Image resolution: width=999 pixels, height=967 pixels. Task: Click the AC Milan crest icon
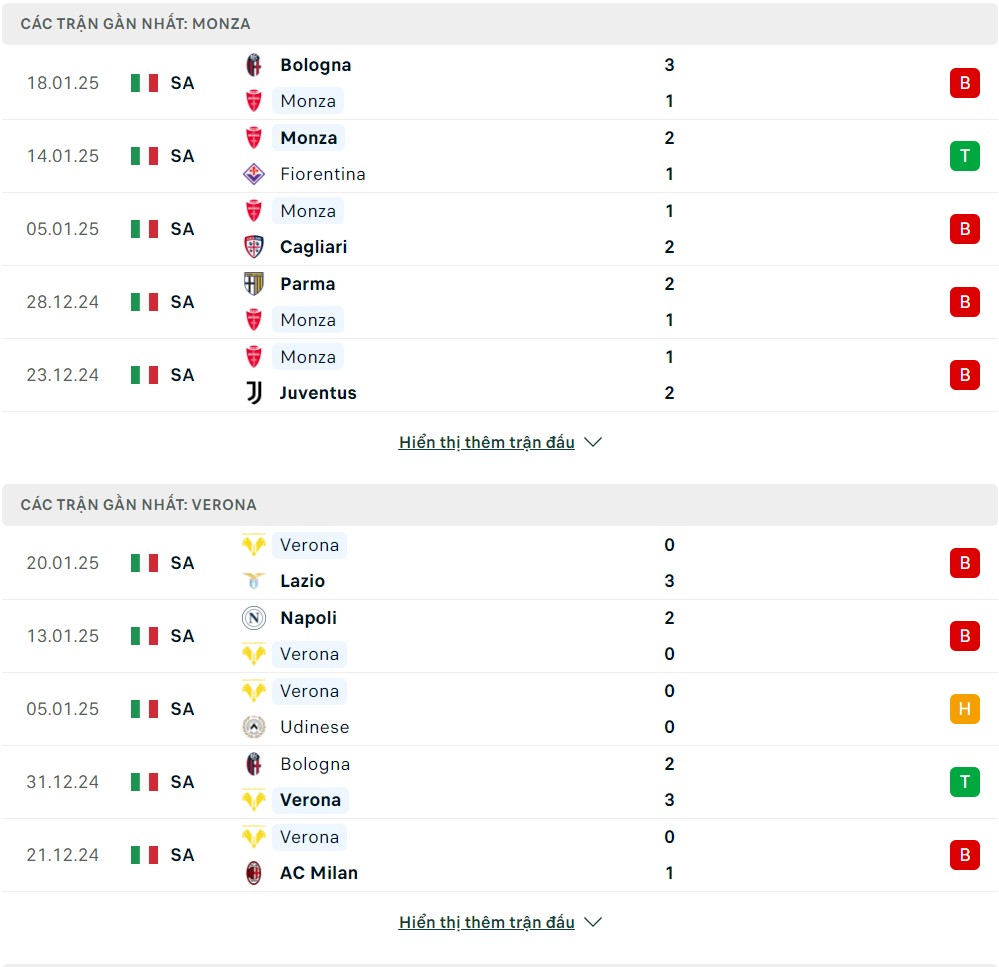(x=254, y=873)
